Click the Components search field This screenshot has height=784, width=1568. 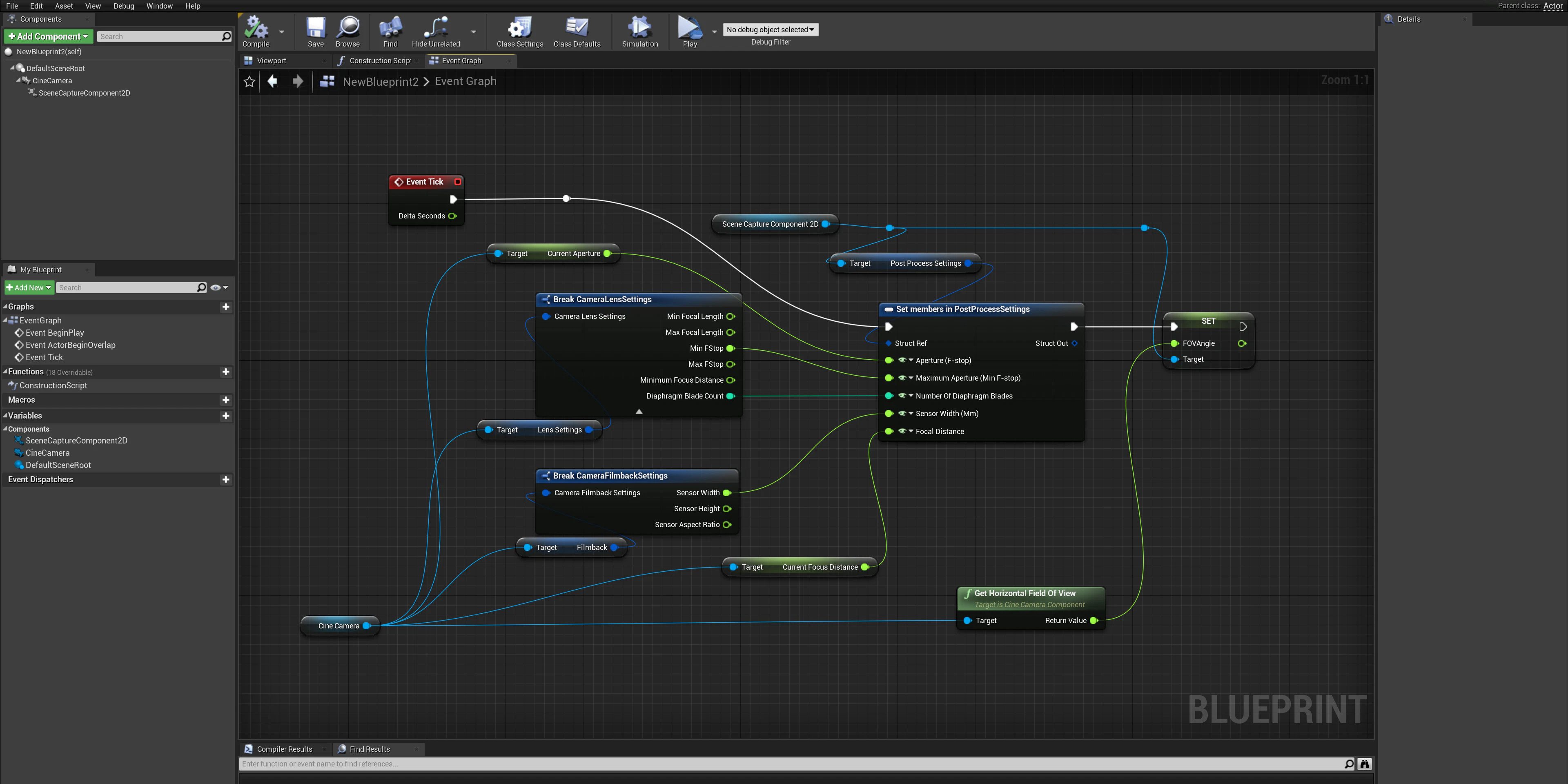click(x=164, y=36)
